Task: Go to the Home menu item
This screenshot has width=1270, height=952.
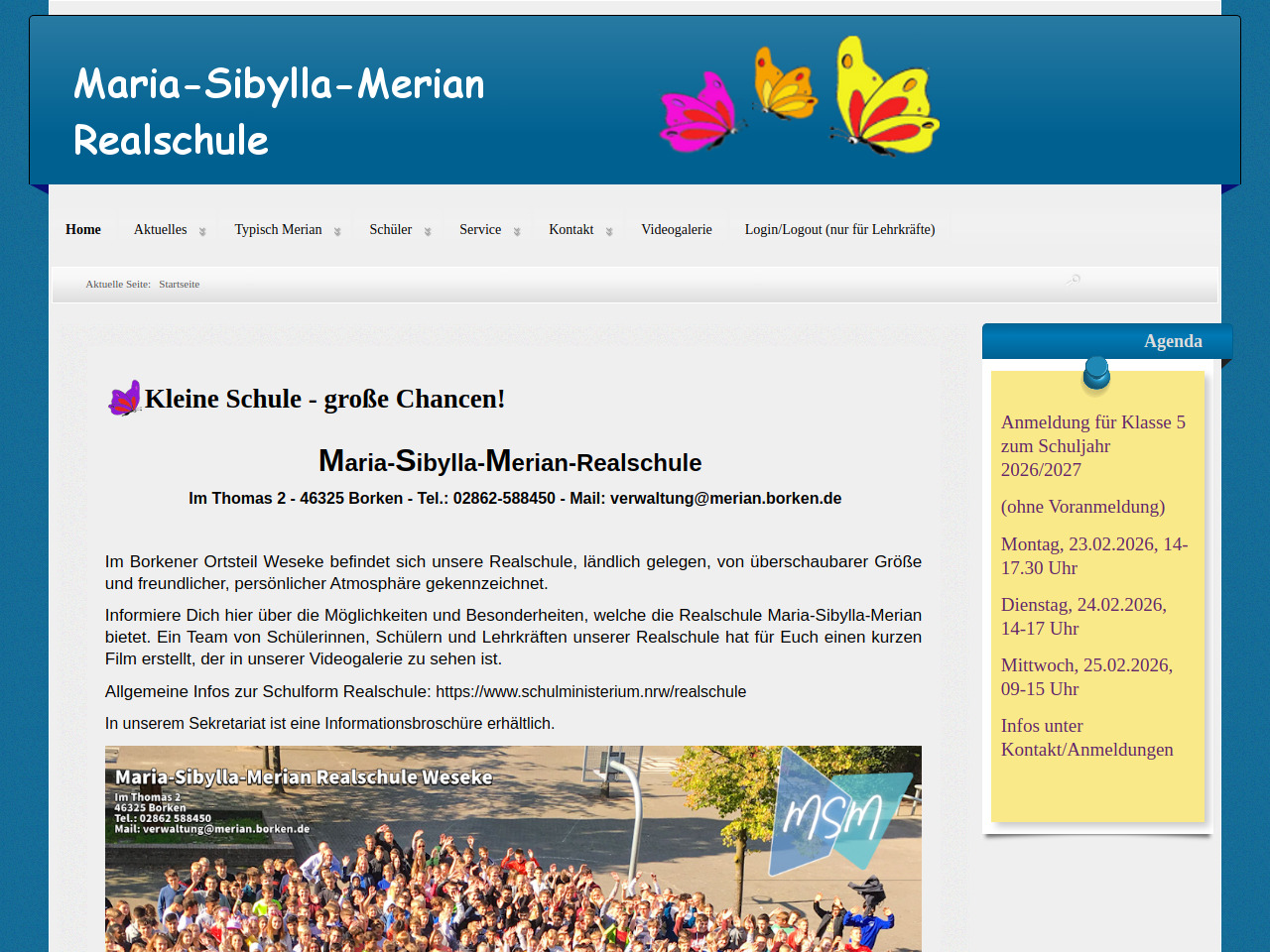Action: point(83,229)
